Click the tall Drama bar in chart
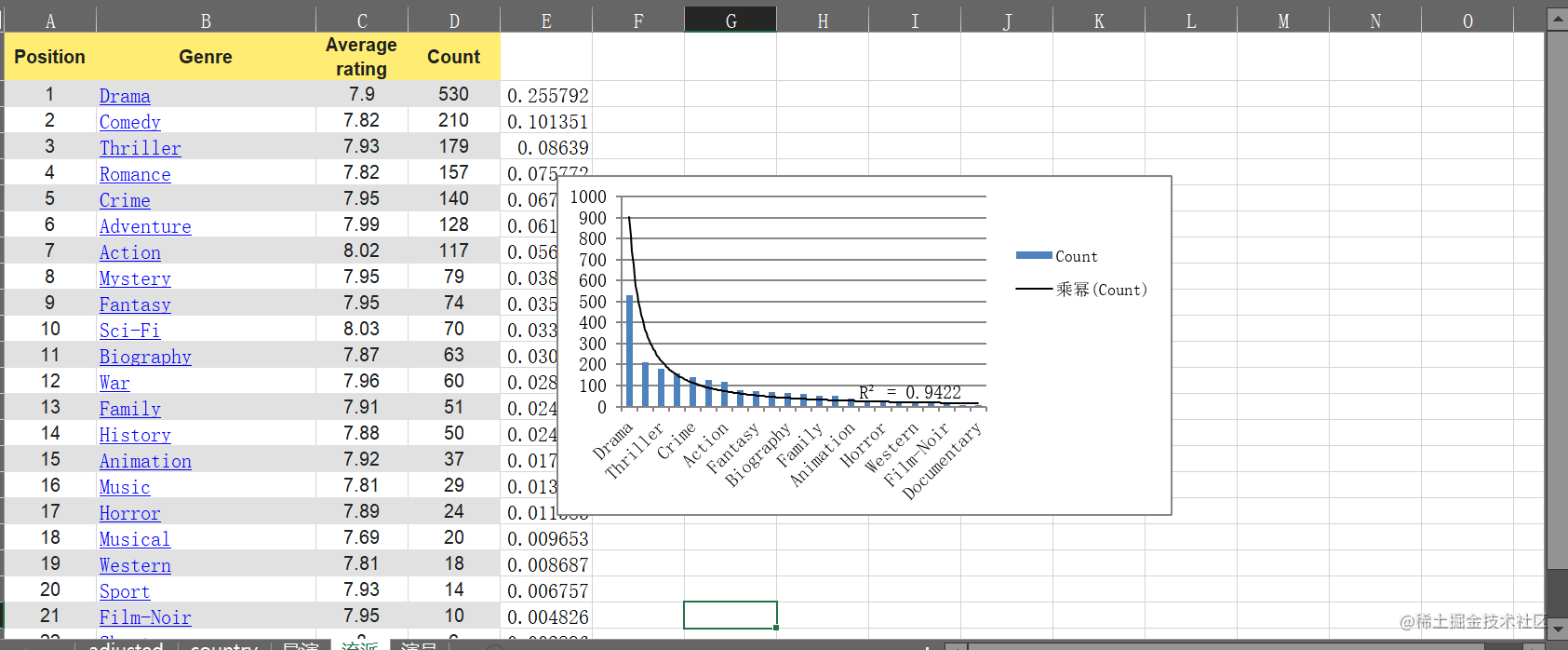This screenshot has width=1568, height=650. pyautogui.click(x=630, y=351)
